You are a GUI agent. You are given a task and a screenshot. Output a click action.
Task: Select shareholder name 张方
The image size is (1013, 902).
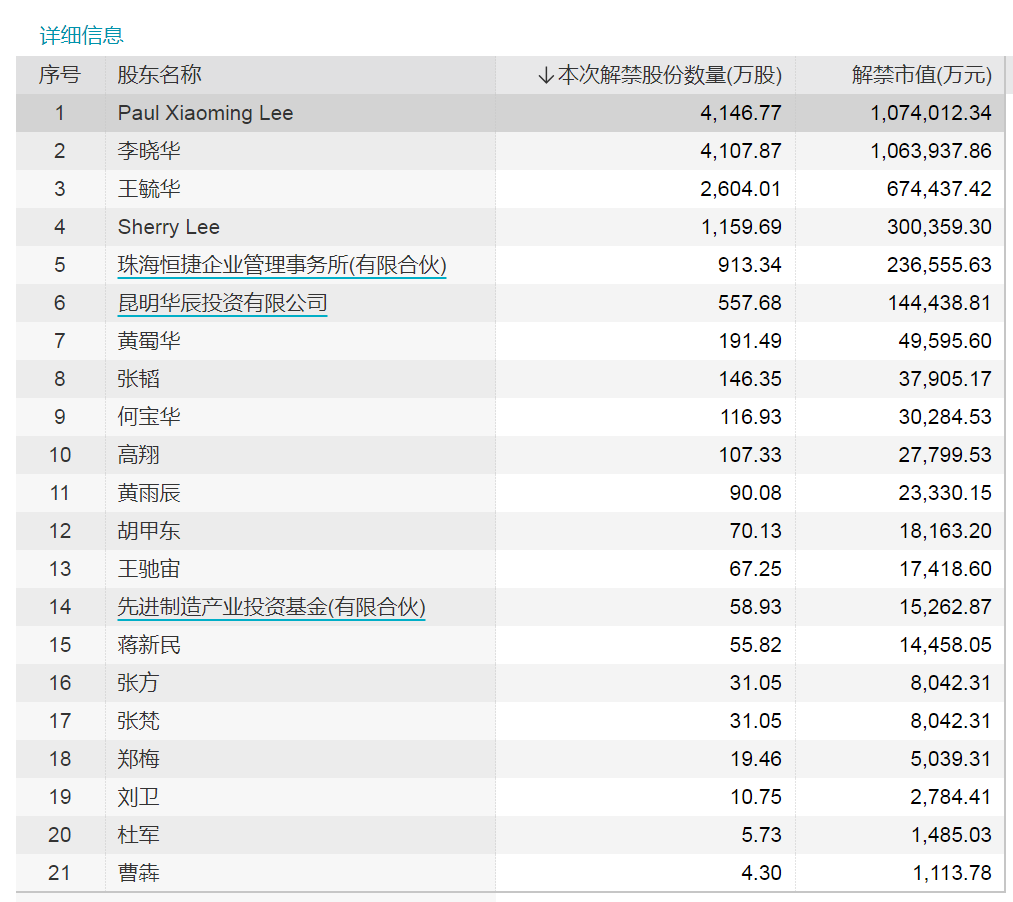138,683
